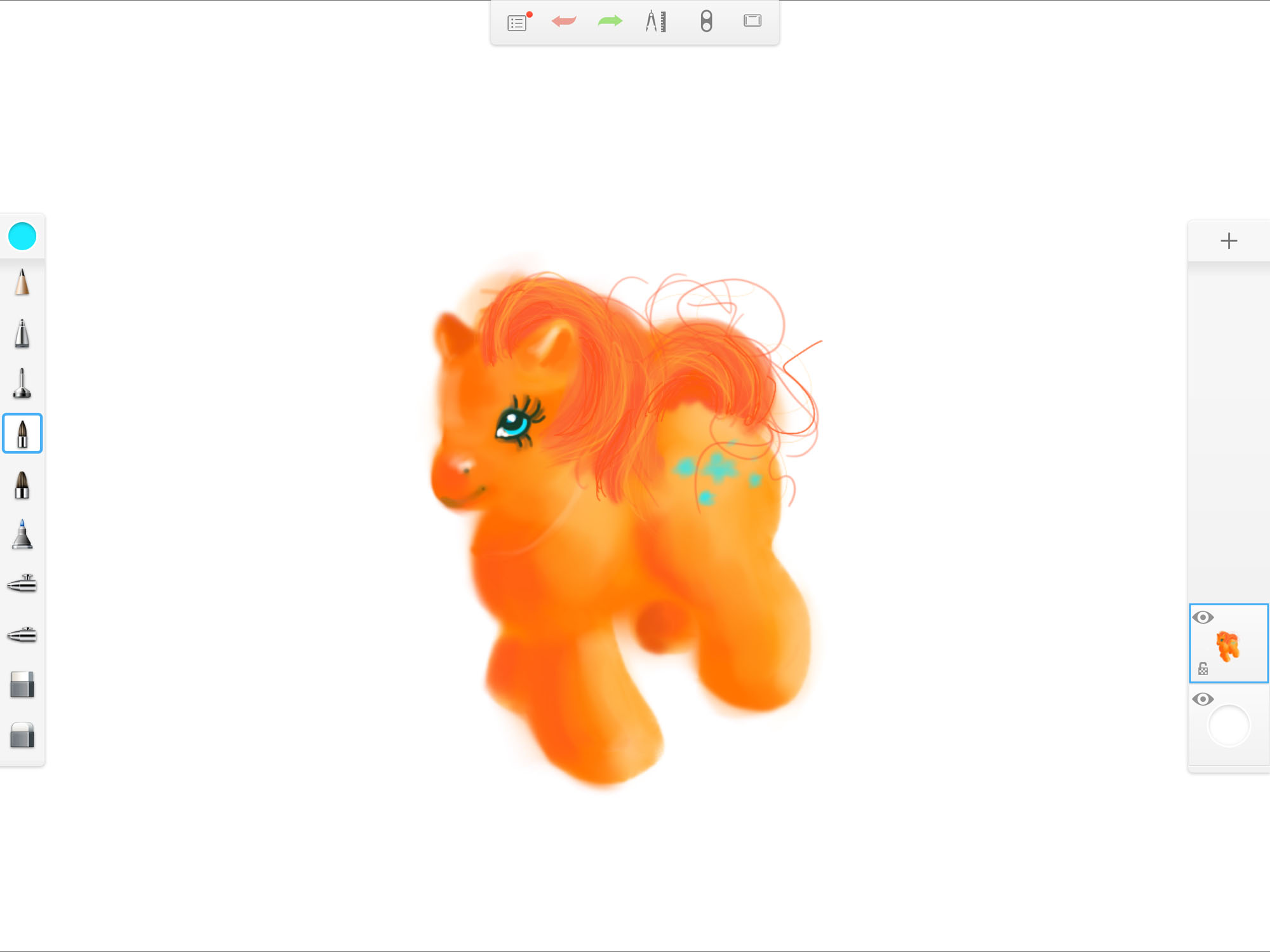Toggle transparency lock on the pony layer
Screen dimensions: 1270x952
coord(1203,668)
